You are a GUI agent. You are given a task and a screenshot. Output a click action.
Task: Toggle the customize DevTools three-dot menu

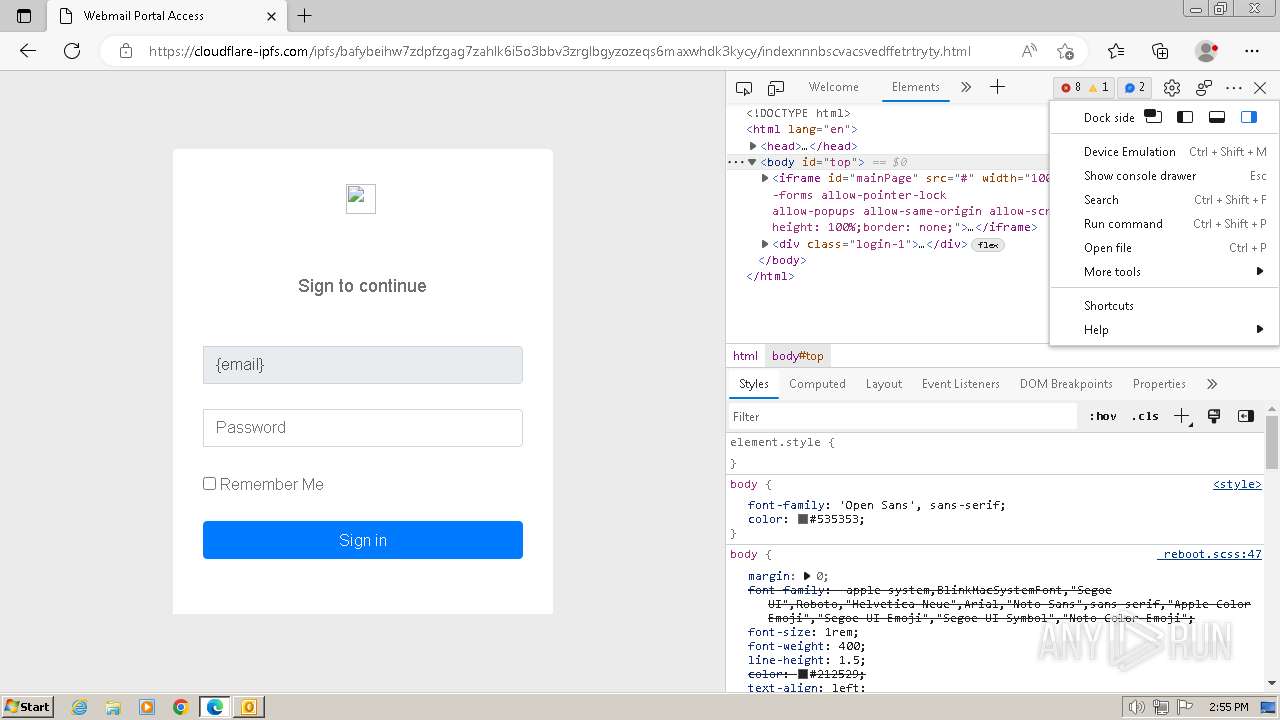tap(1234, 88)
